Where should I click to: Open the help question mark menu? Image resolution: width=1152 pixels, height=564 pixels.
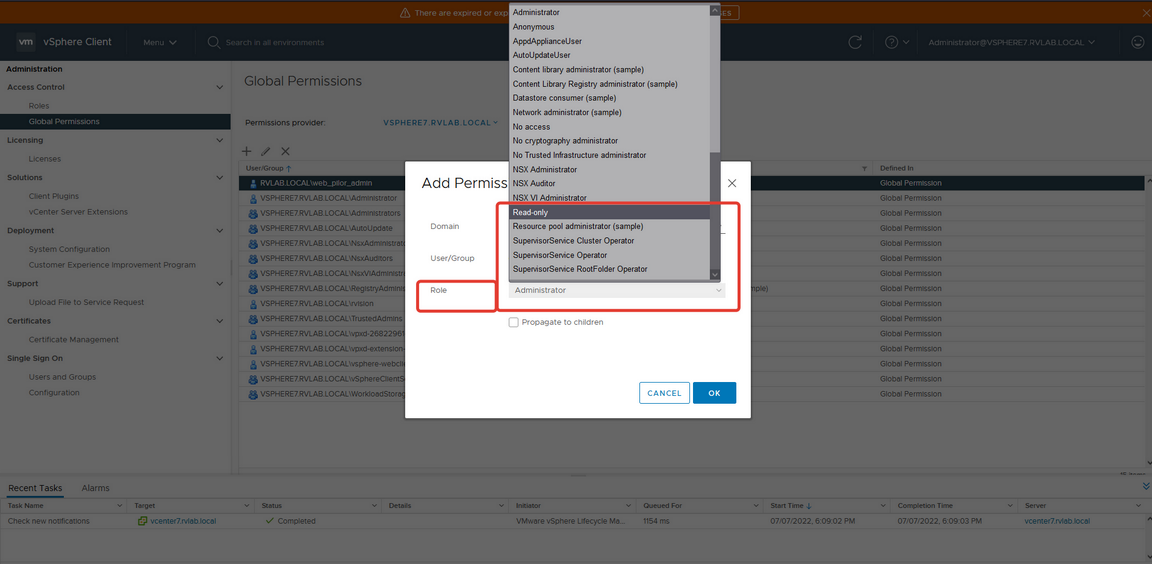coord(897,43)
